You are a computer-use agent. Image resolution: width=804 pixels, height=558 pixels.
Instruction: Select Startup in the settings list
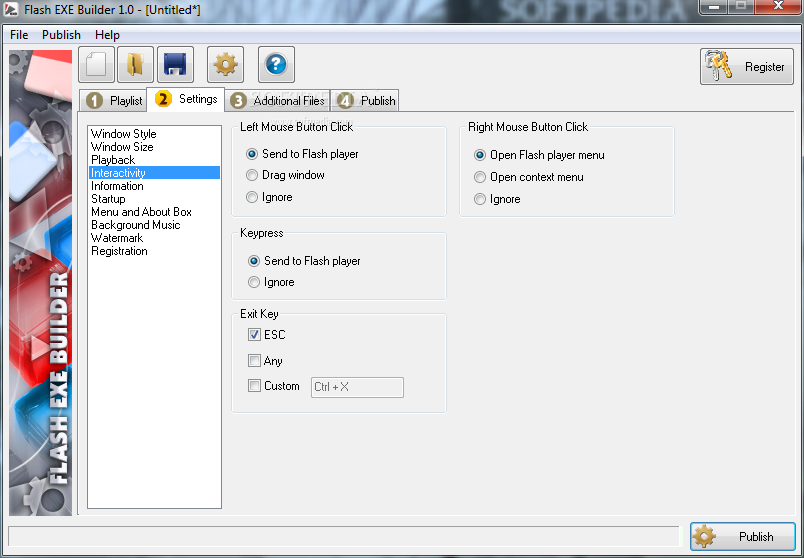pyautogui.click(x=154, y=198)
